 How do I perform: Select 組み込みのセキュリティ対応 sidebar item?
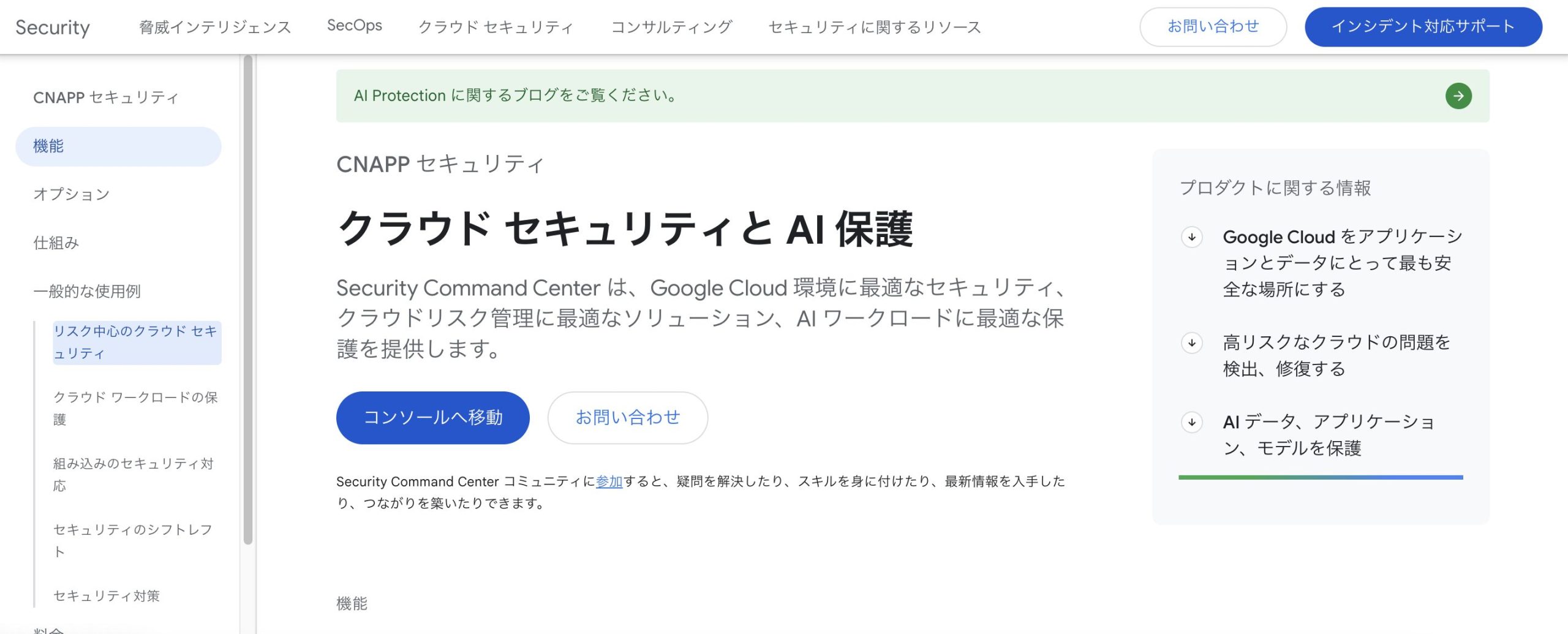134,475
